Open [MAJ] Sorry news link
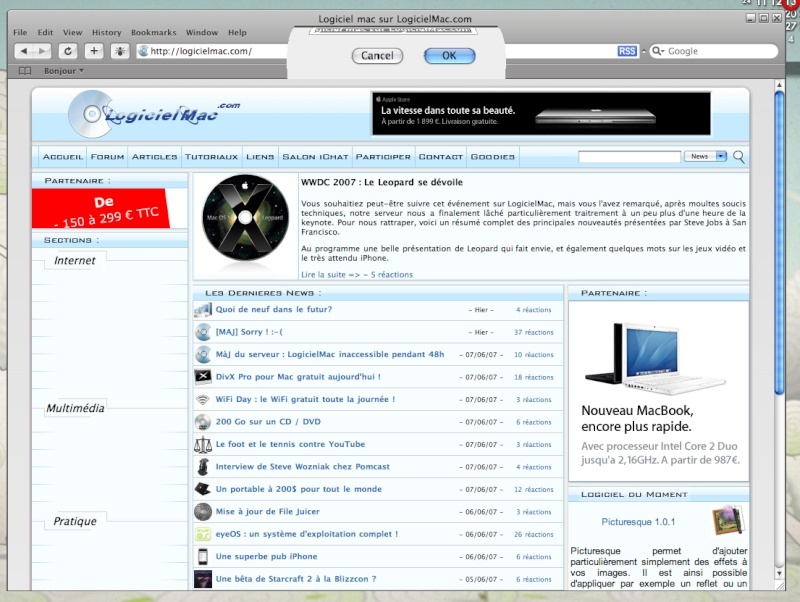 pyautogui.click(x=249, y=332)
